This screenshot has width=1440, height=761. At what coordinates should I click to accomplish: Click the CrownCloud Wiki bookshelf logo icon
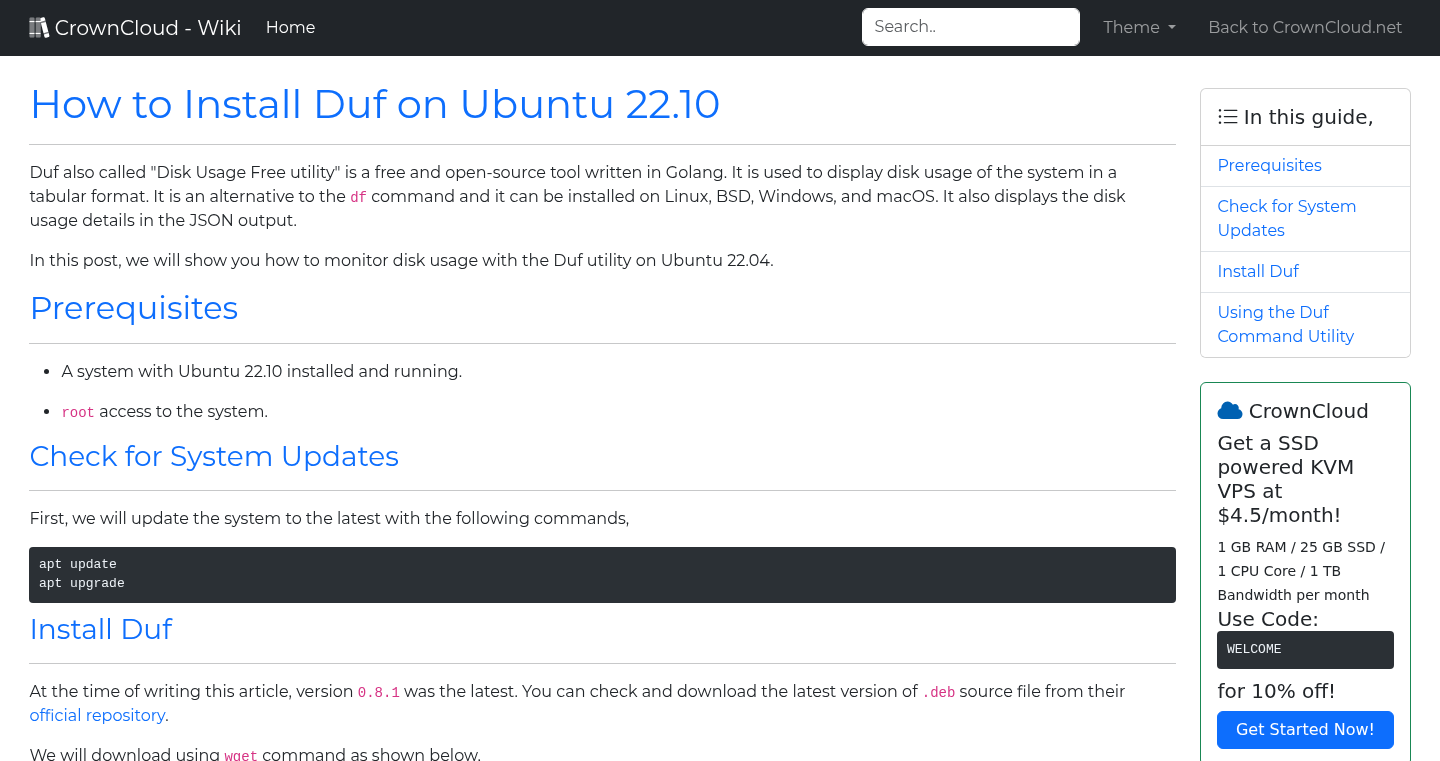[39, 26]
